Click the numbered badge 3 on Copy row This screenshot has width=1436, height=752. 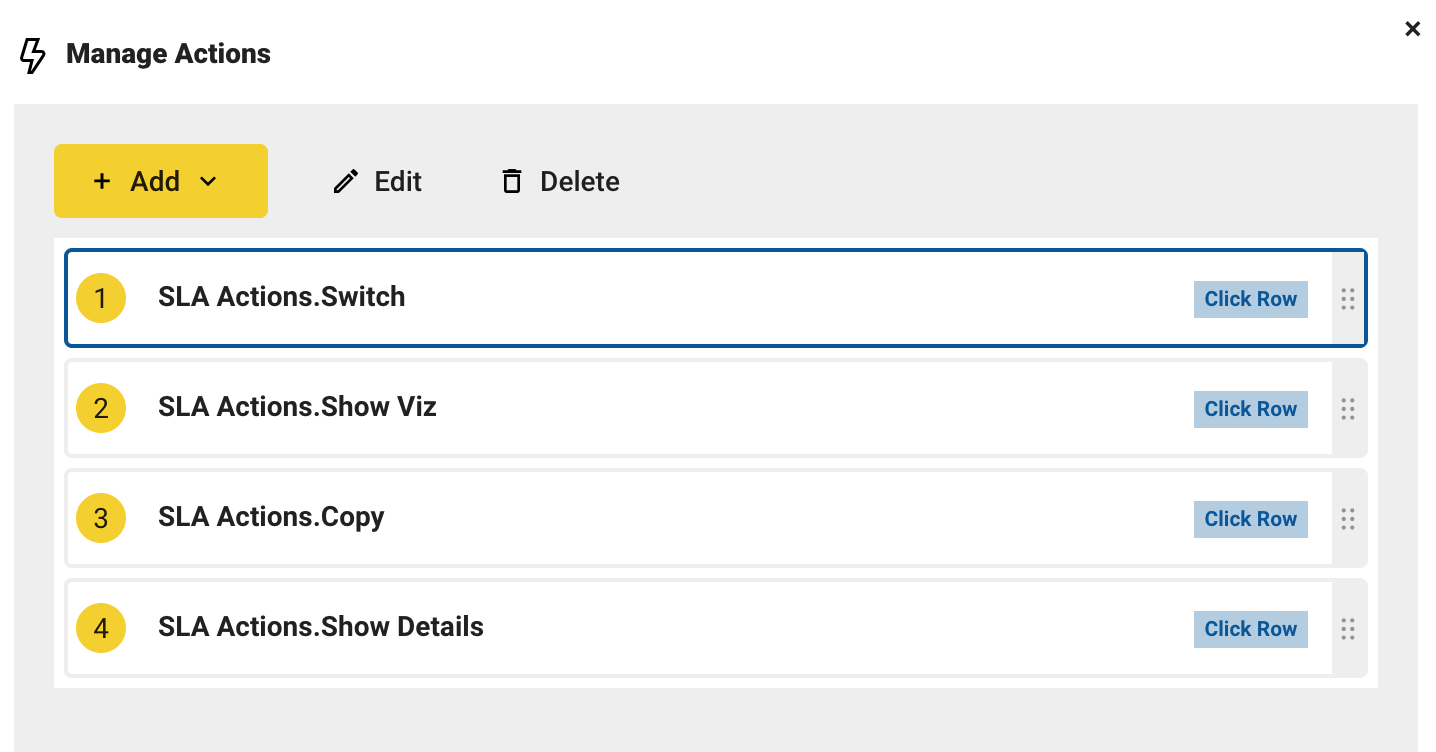click(x=100, y=518)
